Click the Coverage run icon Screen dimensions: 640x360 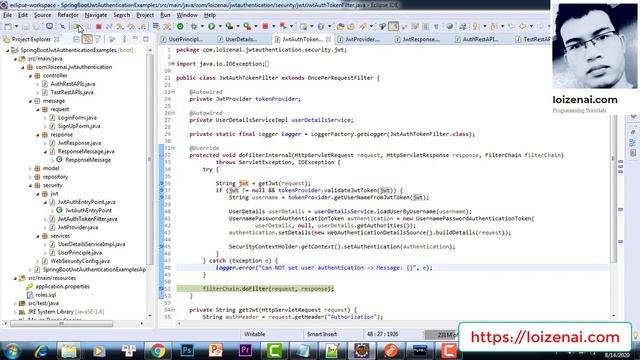click(229, 27)
